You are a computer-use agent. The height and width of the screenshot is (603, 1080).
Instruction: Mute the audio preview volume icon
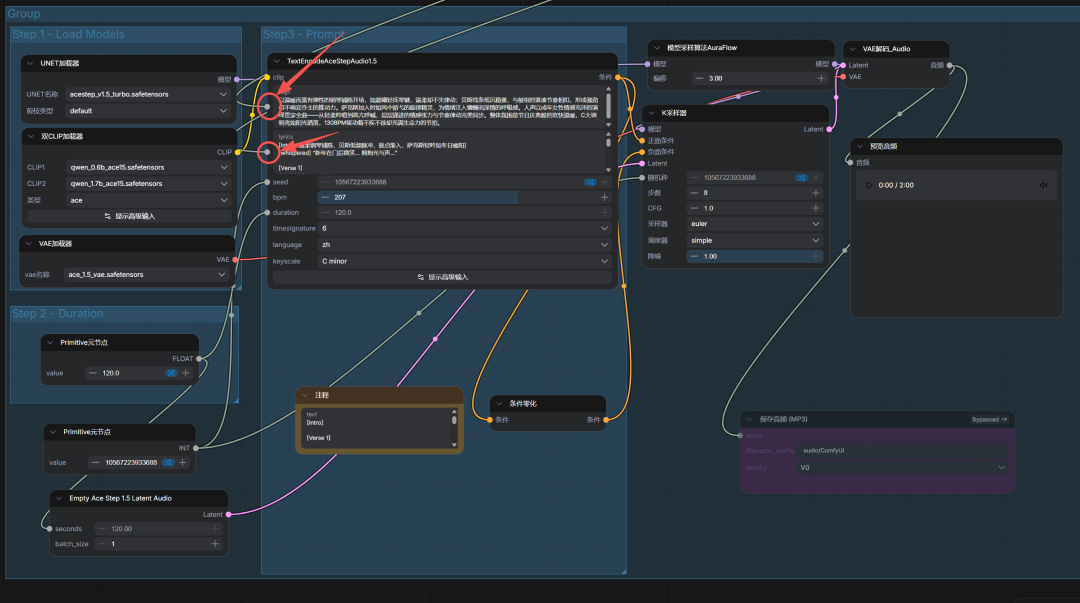pyautogui.click(x=1043, y=185)
